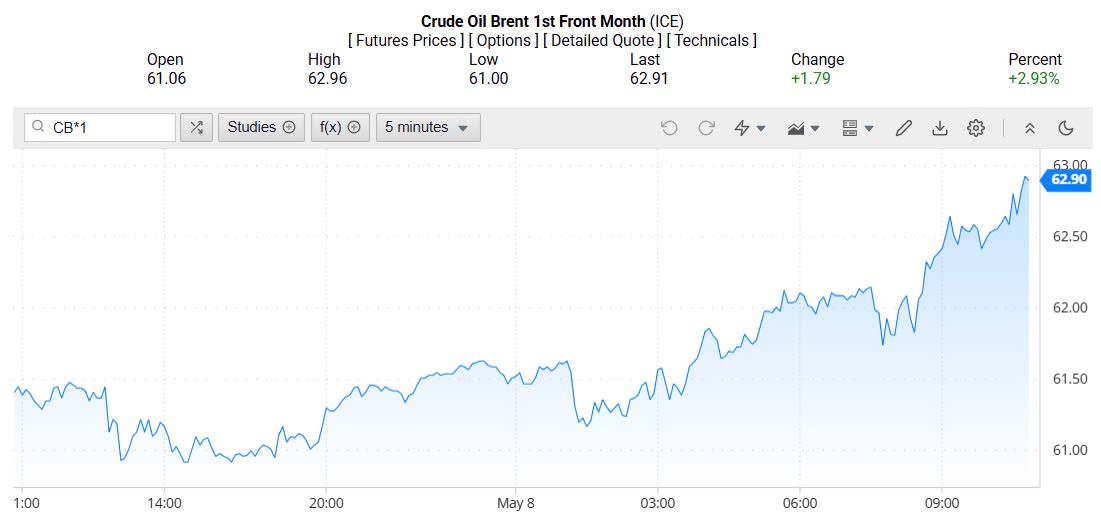View the Technicals link
The width and height of the screenshot is (1101, 514).
(711, 40)
